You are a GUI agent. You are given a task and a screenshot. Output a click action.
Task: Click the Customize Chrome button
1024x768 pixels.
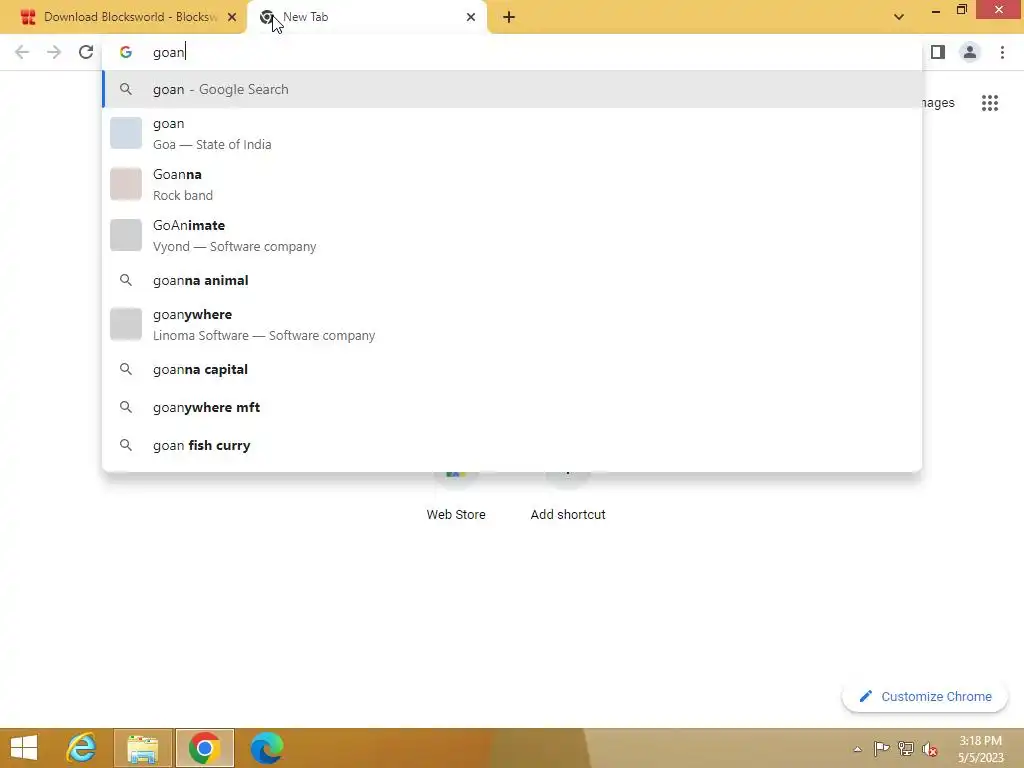(925, 696)
